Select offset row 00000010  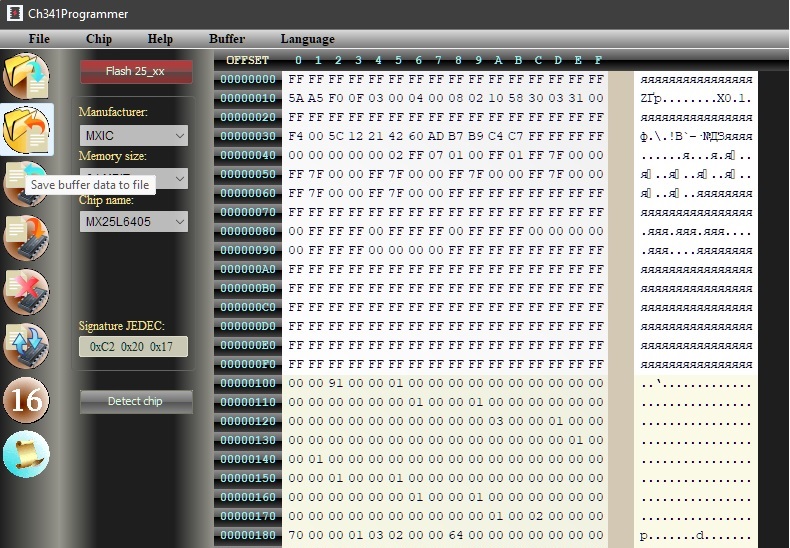click(x=248, y=98)
